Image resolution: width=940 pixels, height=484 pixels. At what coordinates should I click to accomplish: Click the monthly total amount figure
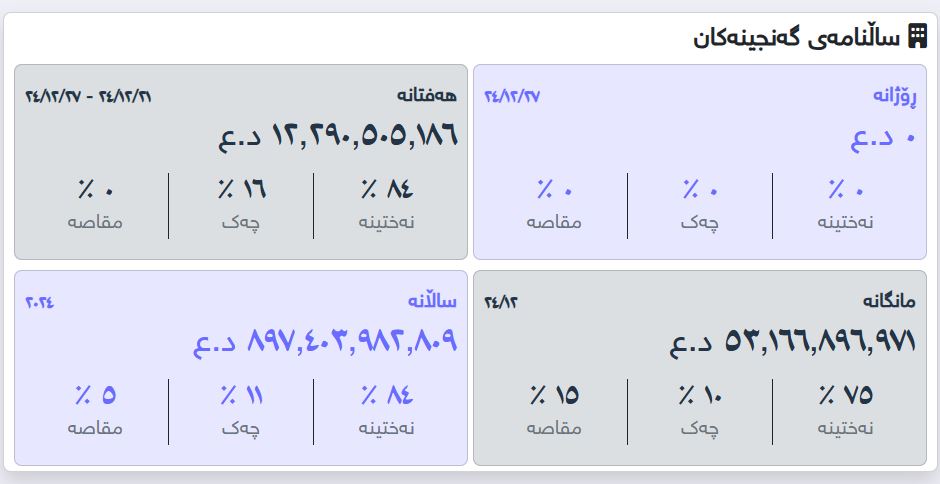793,342
